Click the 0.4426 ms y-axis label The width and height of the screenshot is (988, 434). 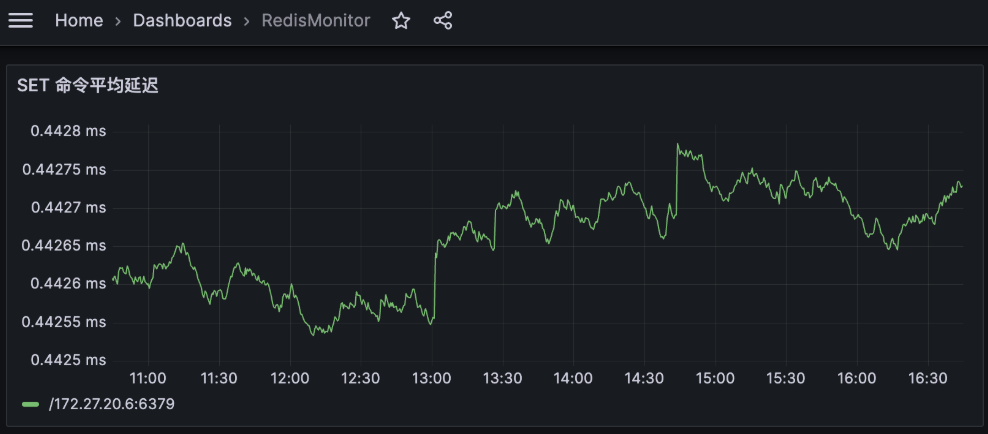click(x=68, y=284)
